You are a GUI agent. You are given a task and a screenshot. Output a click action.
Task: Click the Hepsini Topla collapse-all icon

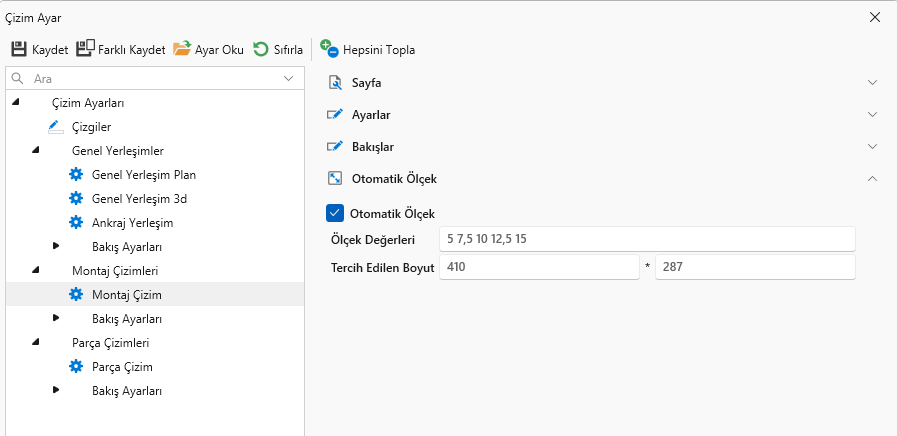329,48
